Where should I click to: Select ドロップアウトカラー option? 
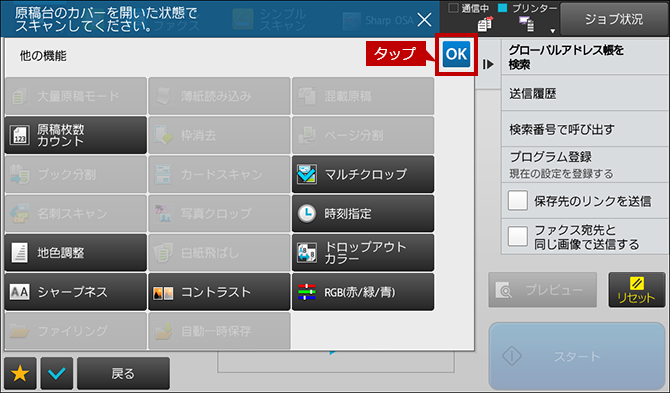pos(363,252)
